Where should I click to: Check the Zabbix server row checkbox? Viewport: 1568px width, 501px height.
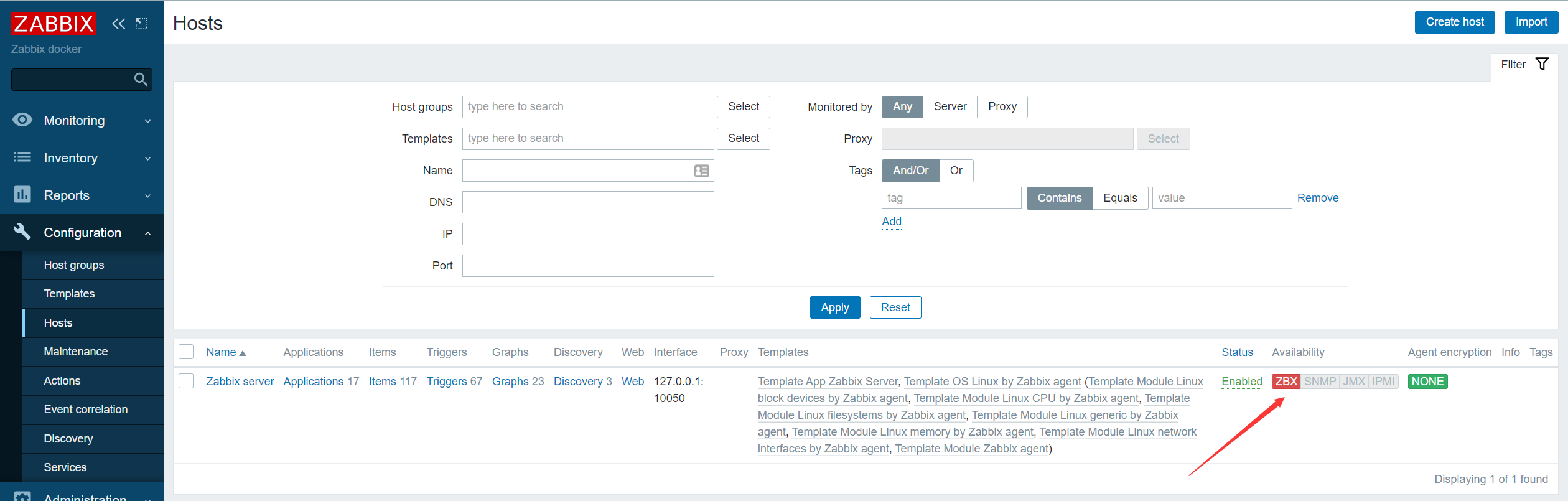[x=186, y=381]
